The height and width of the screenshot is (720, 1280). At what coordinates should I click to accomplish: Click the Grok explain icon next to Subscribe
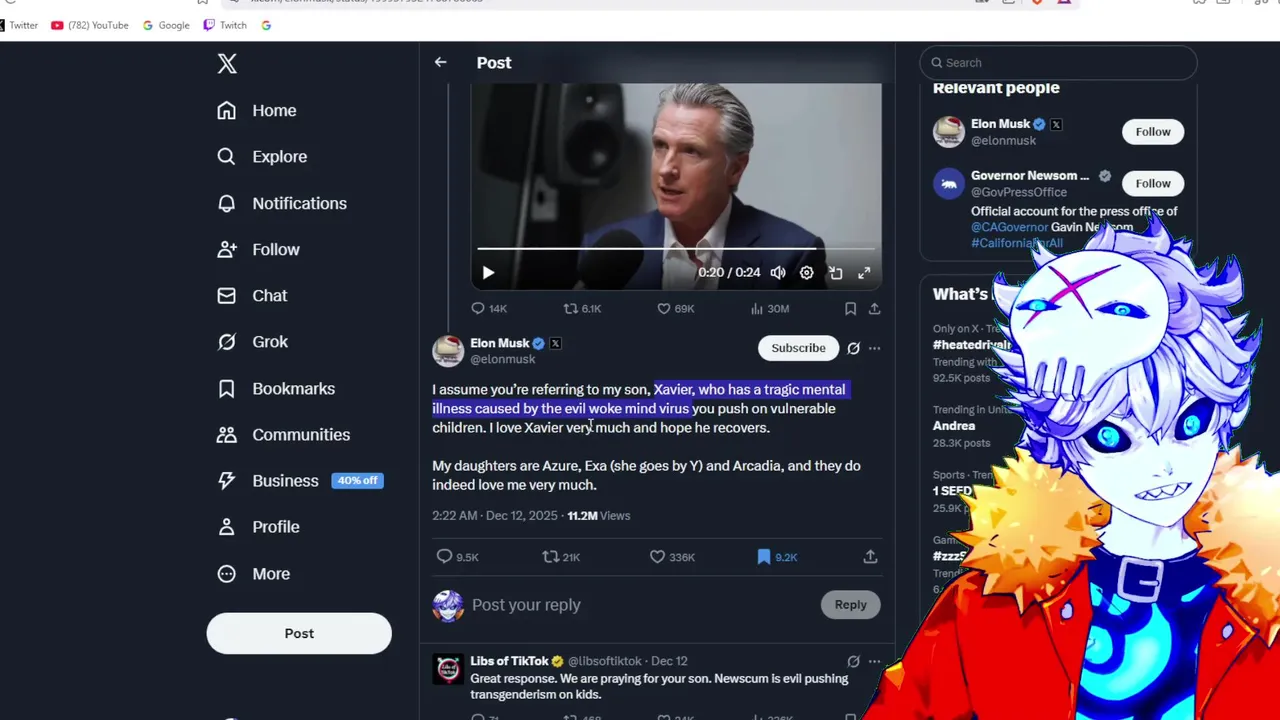pos(853,348)
